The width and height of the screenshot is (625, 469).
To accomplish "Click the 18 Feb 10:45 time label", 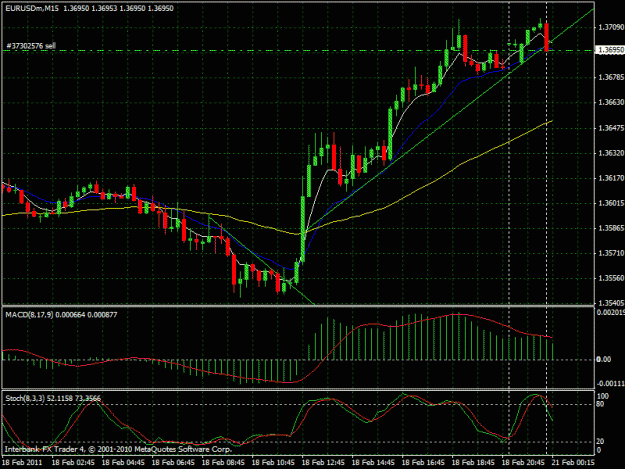I will coord(273,463).
